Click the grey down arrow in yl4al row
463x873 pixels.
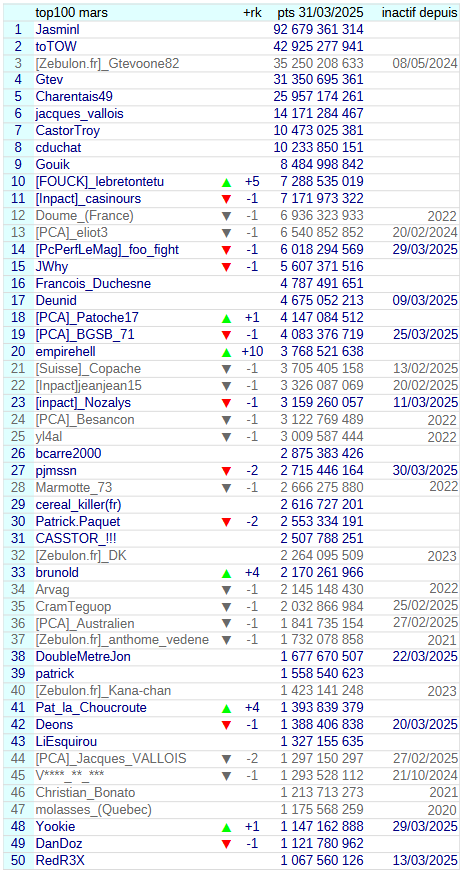click(x=226, y=437)
